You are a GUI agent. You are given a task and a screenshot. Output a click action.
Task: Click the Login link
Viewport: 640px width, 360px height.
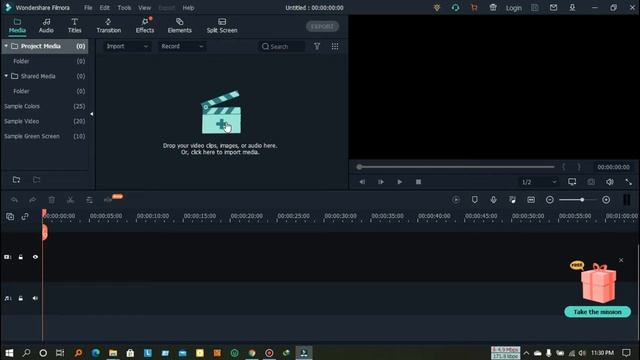tap(513, 8)
